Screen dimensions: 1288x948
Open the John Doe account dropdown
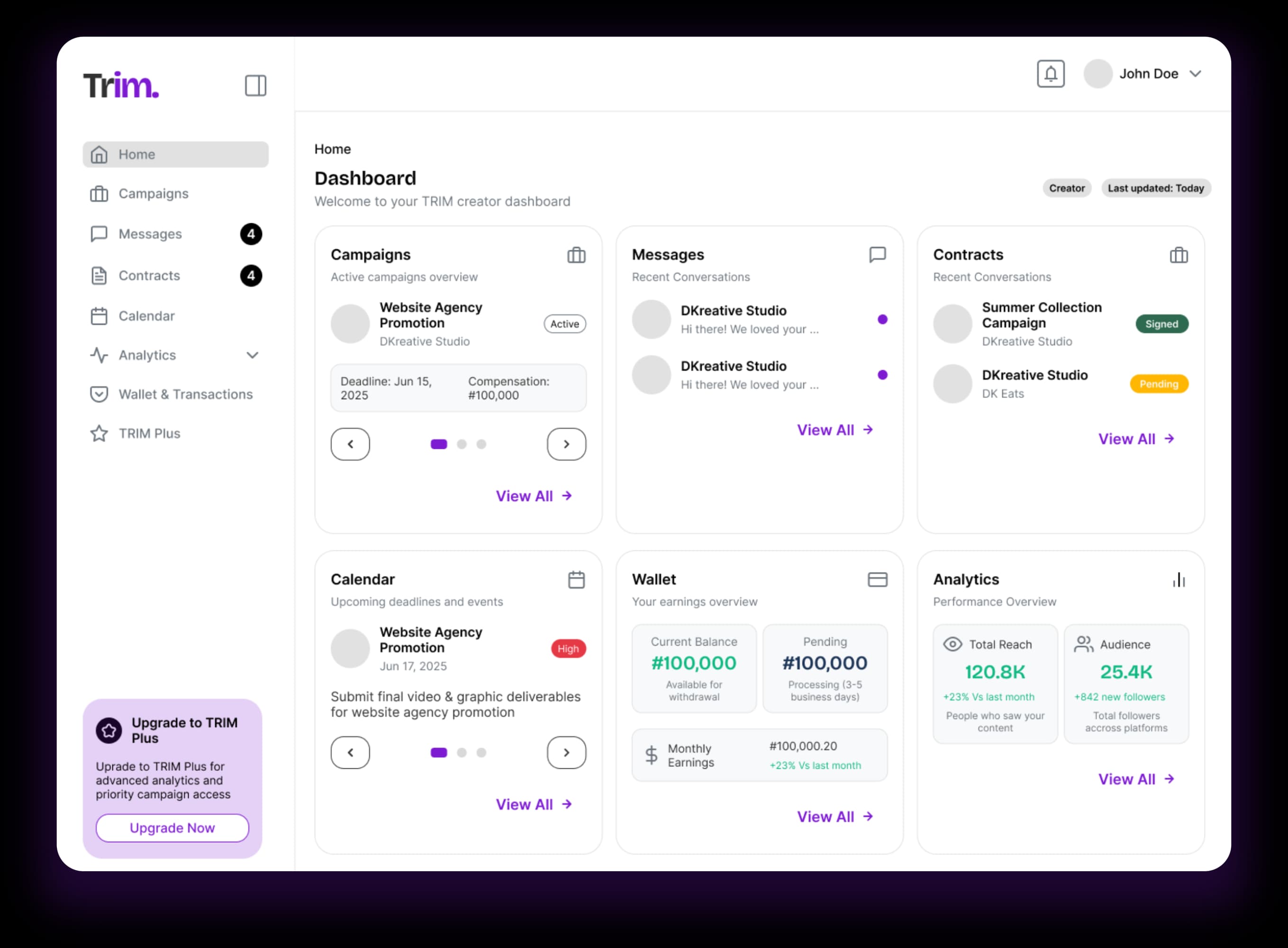click(x=1195, y=74)
